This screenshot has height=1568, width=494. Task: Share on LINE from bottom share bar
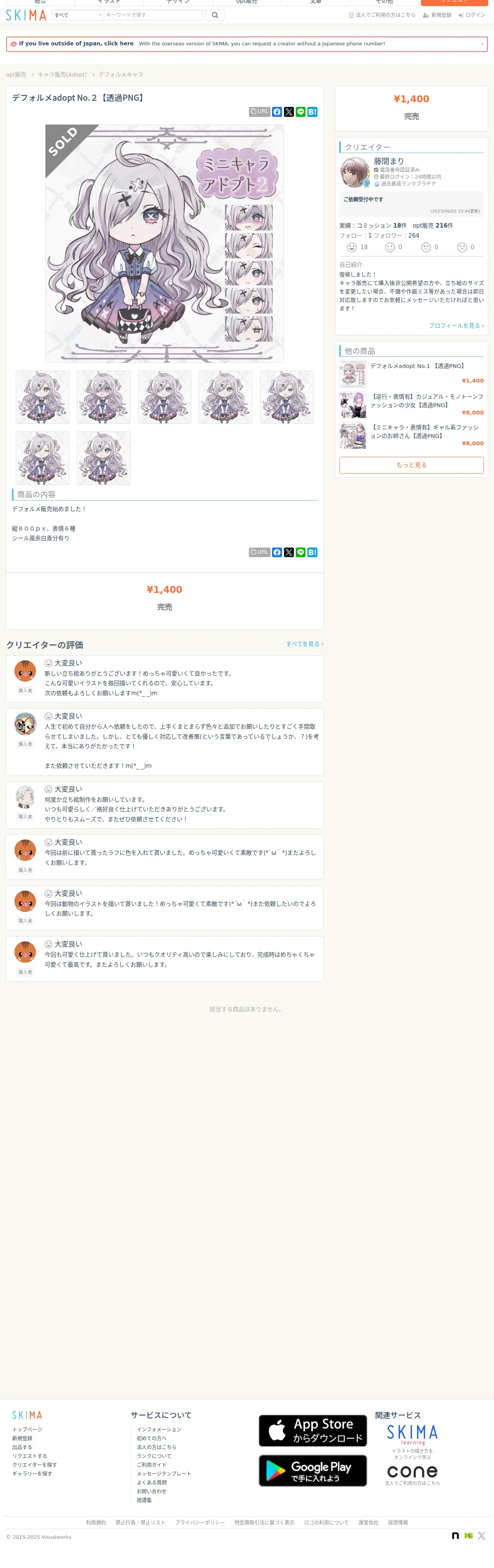pos(300,552)
